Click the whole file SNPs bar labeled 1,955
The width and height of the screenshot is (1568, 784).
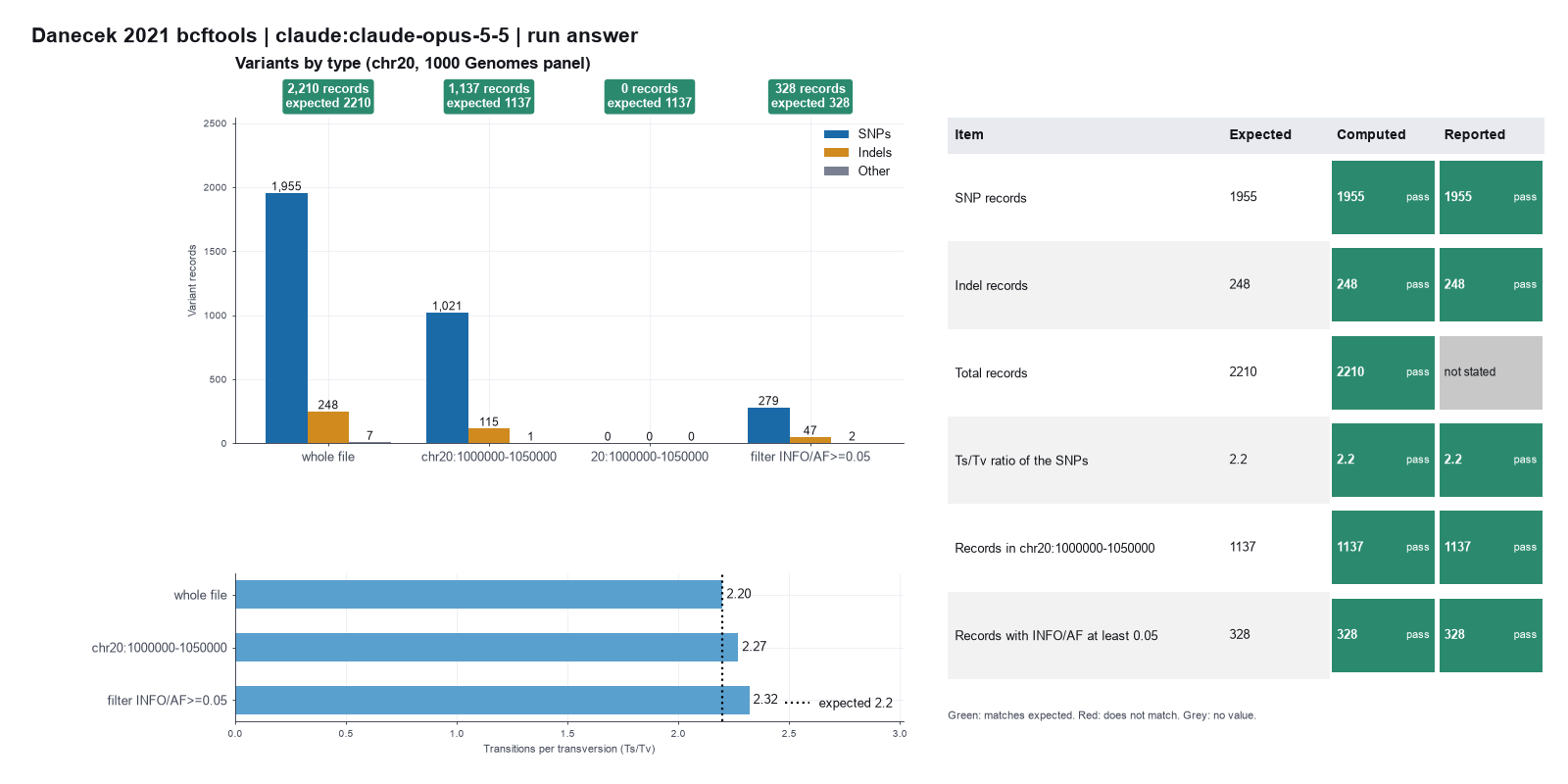(x=286, y=318)
